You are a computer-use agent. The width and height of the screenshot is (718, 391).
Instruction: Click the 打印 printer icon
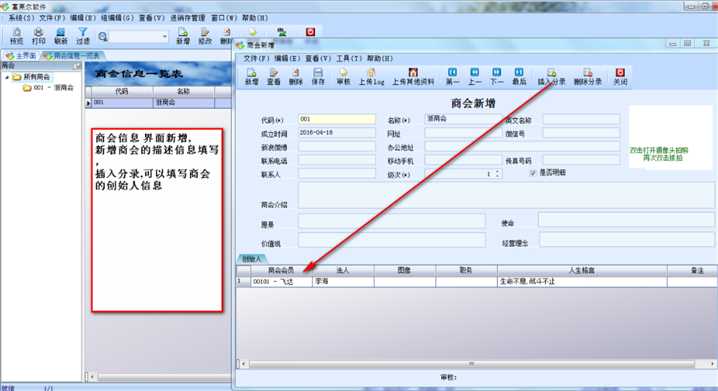tap(38, 36)
